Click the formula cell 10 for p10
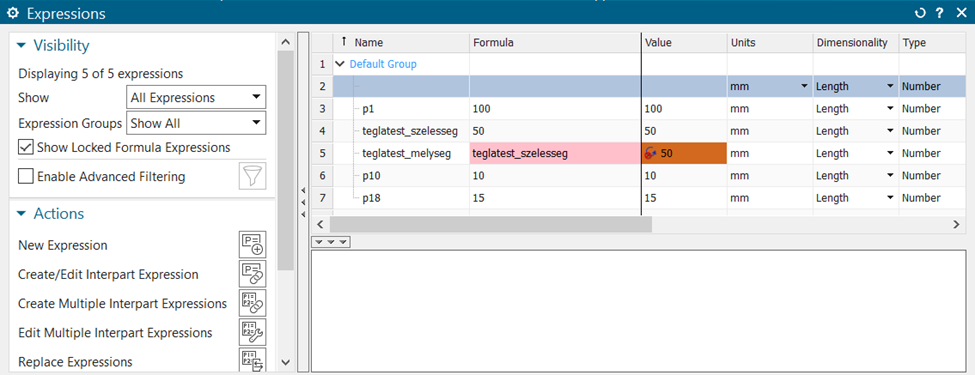 (x=555, y=176)
